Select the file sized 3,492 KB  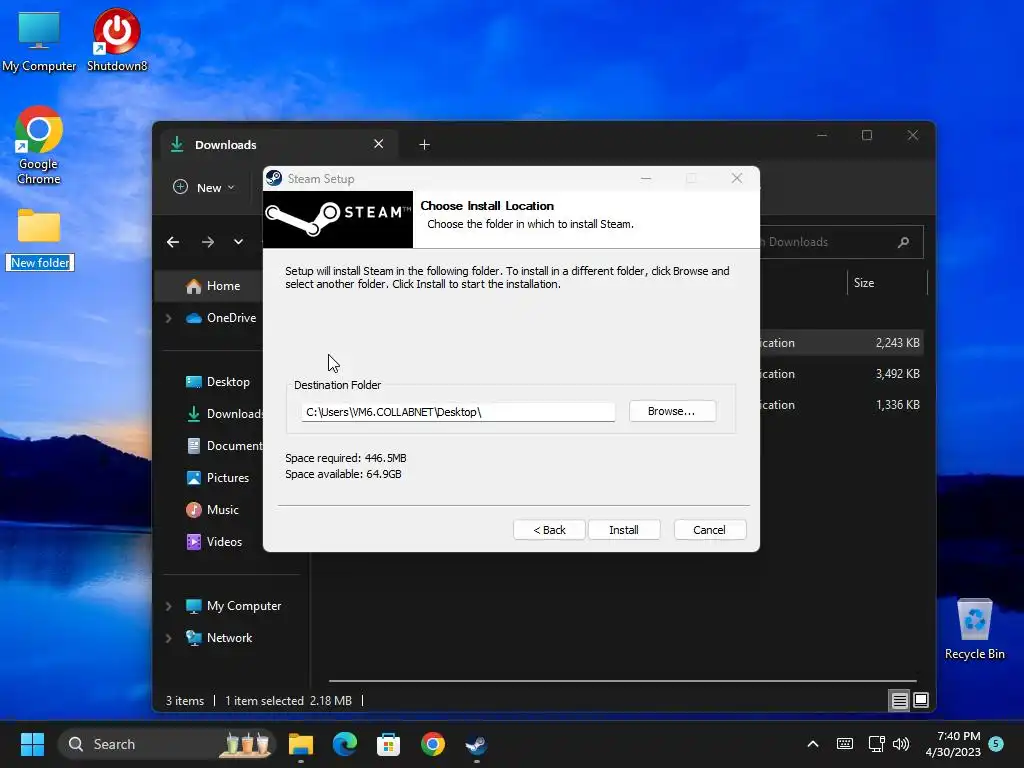pyautogui.click(x=842, y=374)
